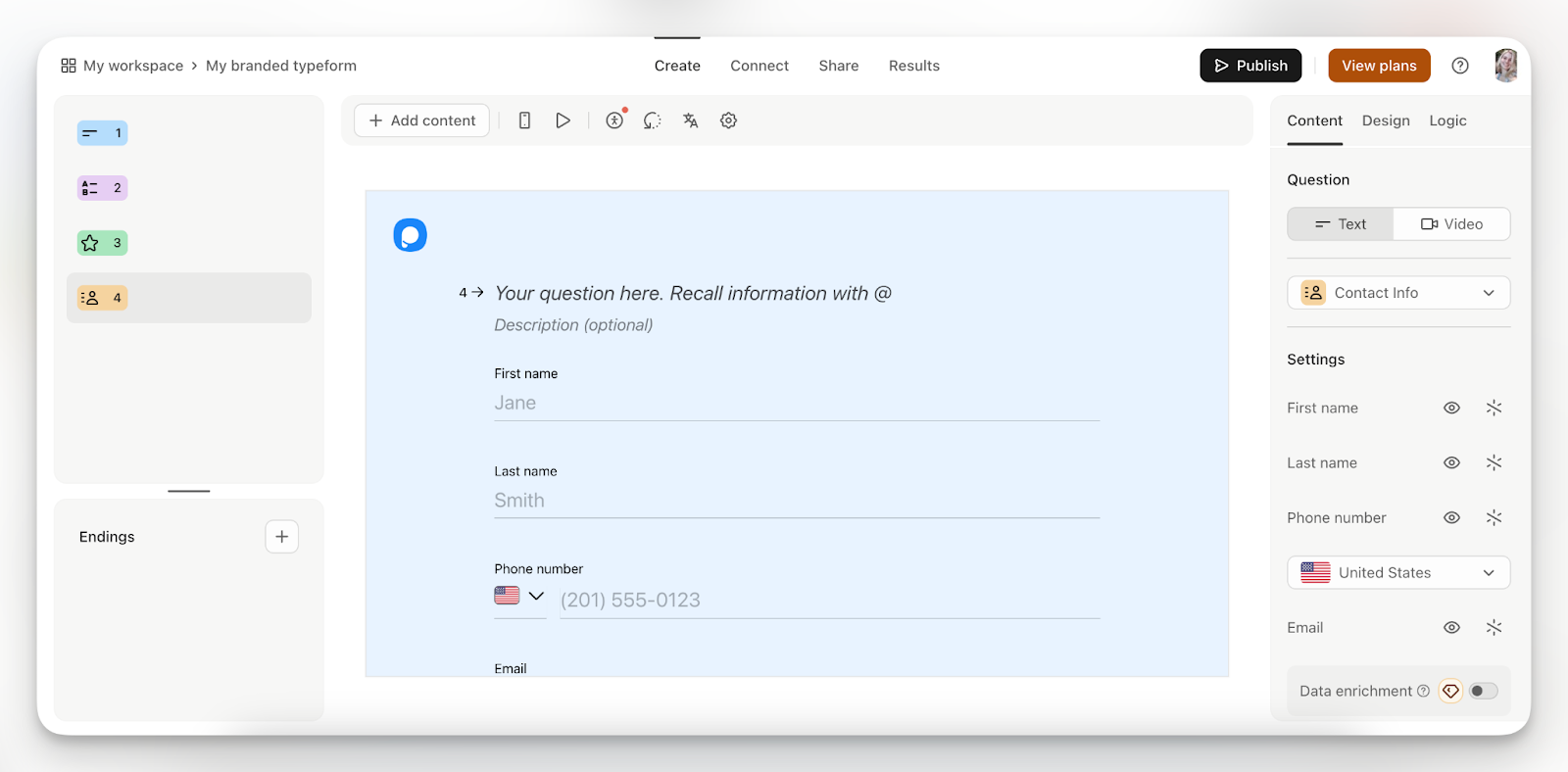Select question 1 short text block

click(x=103, y=133)
